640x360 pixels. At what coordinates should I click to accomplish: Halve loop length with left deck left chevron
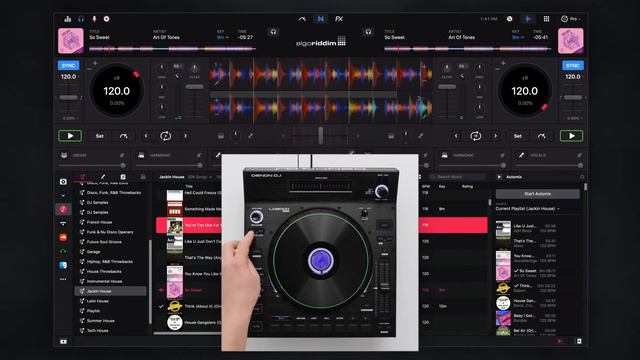146,136
